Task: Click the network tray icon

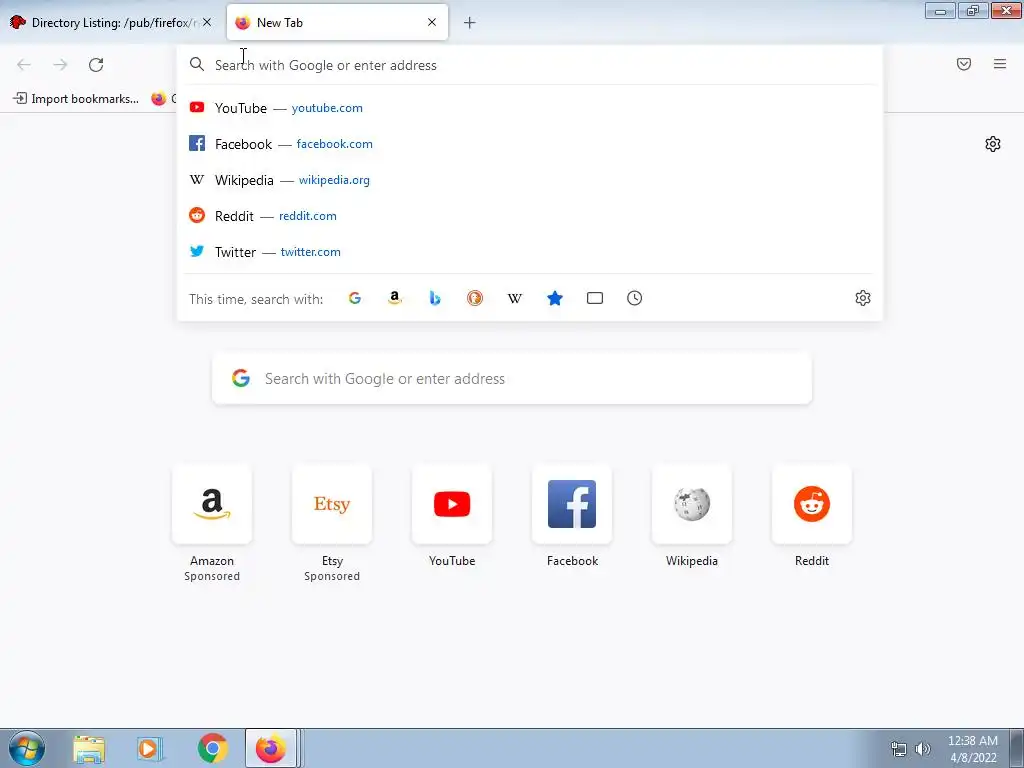Action: pyautogui.click(x=899, y=749)
